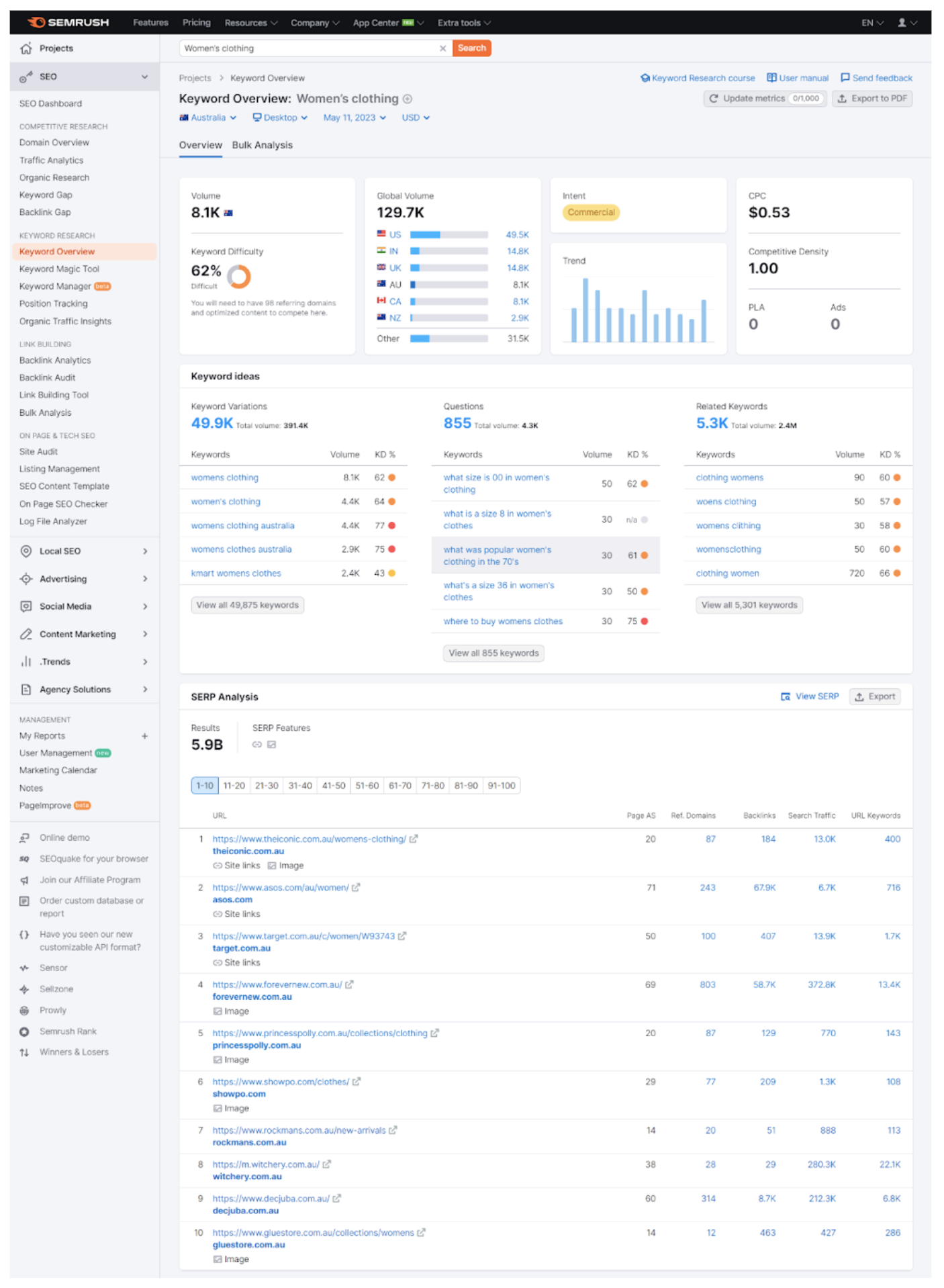Click the Sellzone icon
The width and height of the screenshot is (944, 1288).
pos(24,989)
